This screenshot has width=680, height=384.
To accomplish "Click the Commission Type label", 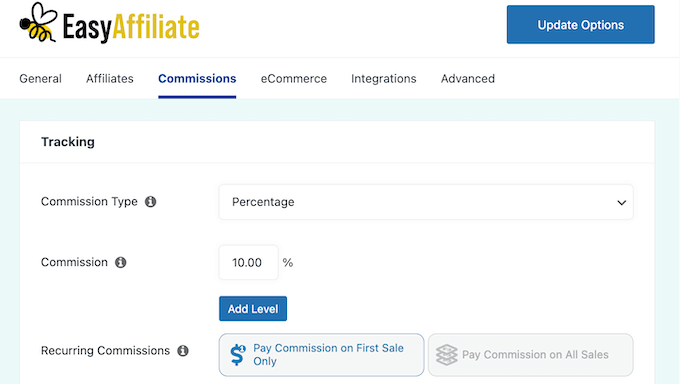I will (x=89, y=202).
